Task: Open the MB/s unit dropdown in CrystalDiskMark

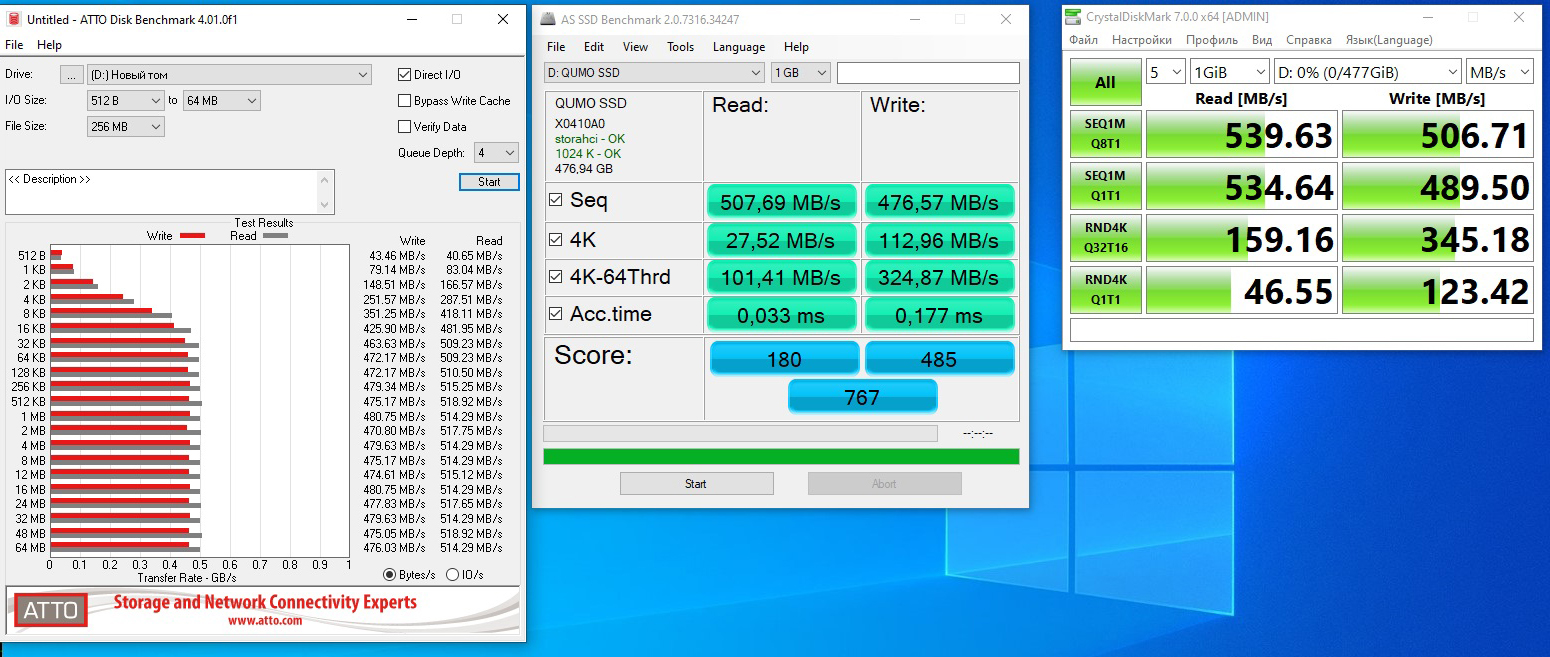Action: coord(1499,72)
